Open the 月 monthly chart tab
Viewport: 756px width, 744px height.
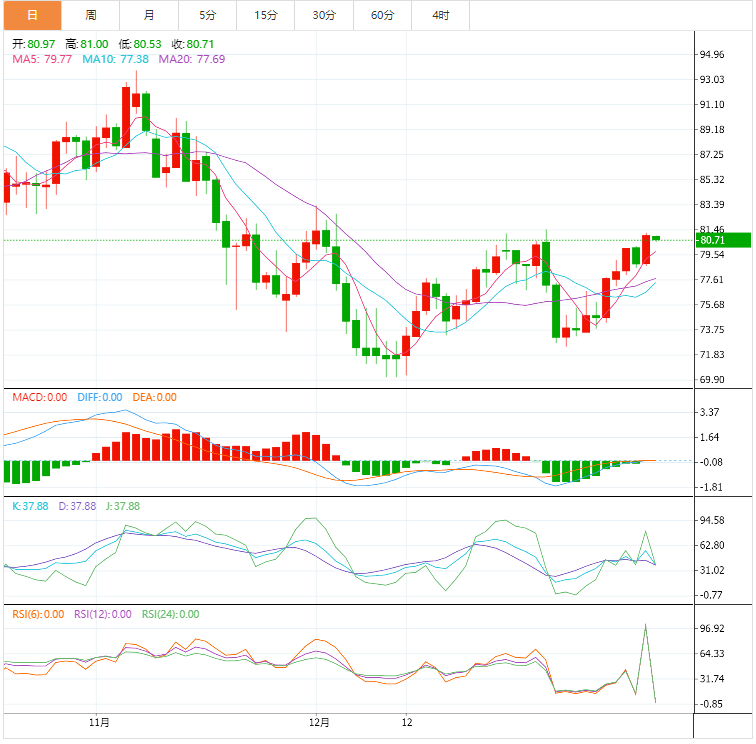coord(149,15)
